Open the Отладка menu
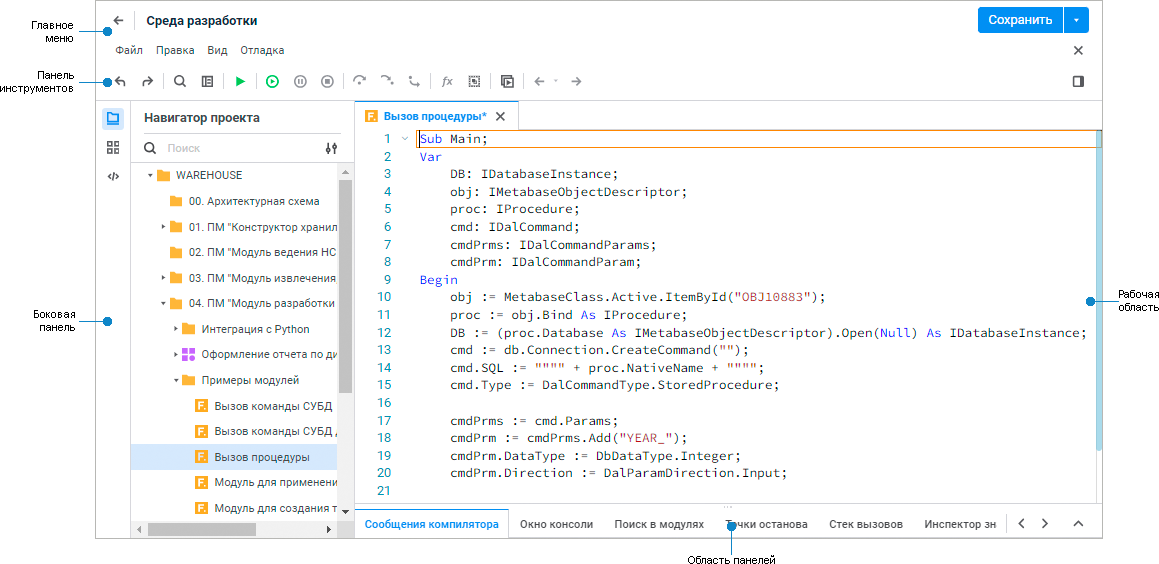The image size is (1159, 564). point(262,50)
